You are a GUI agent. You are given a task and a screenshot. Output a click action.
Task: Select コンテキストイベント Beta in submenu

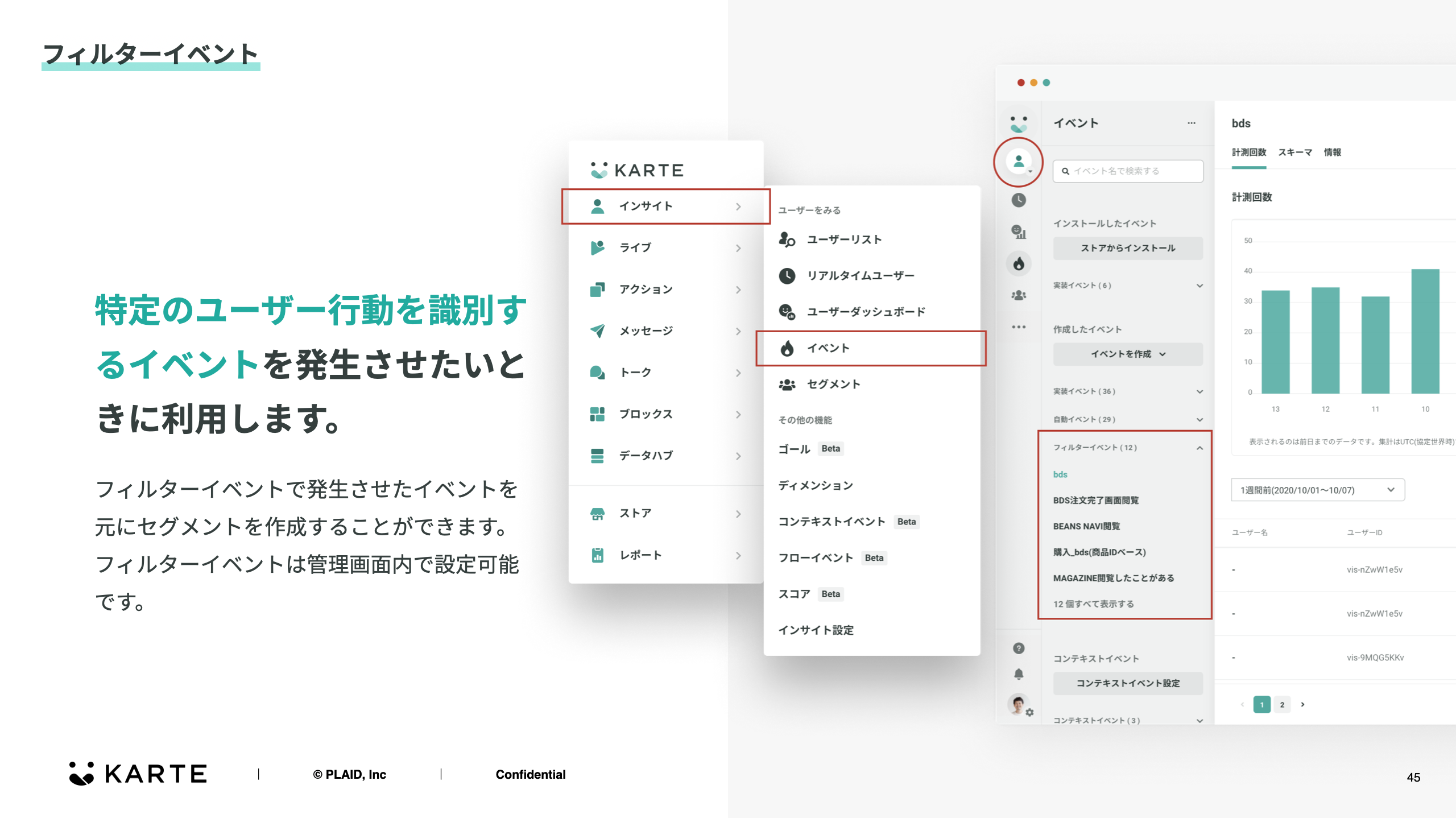[x=849, y=522]
